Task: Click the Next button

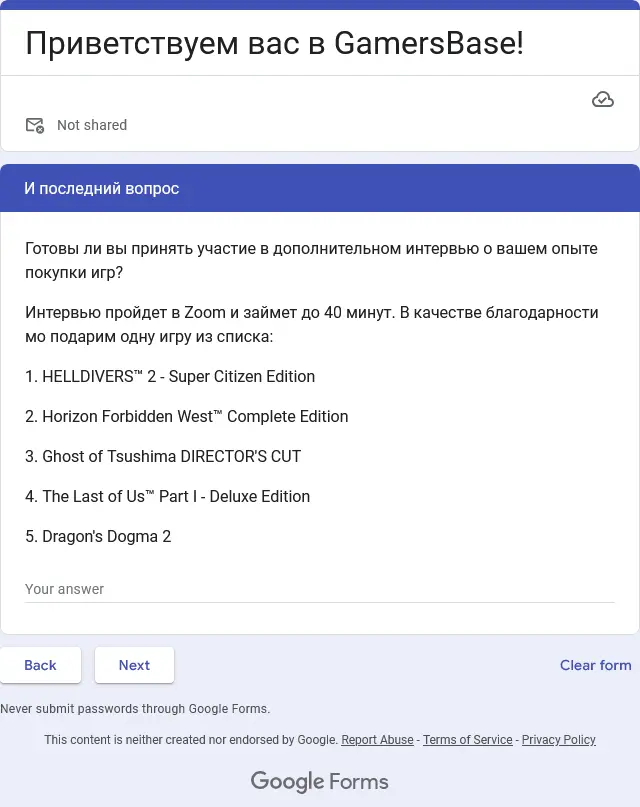Action: [x=134, y=665]
